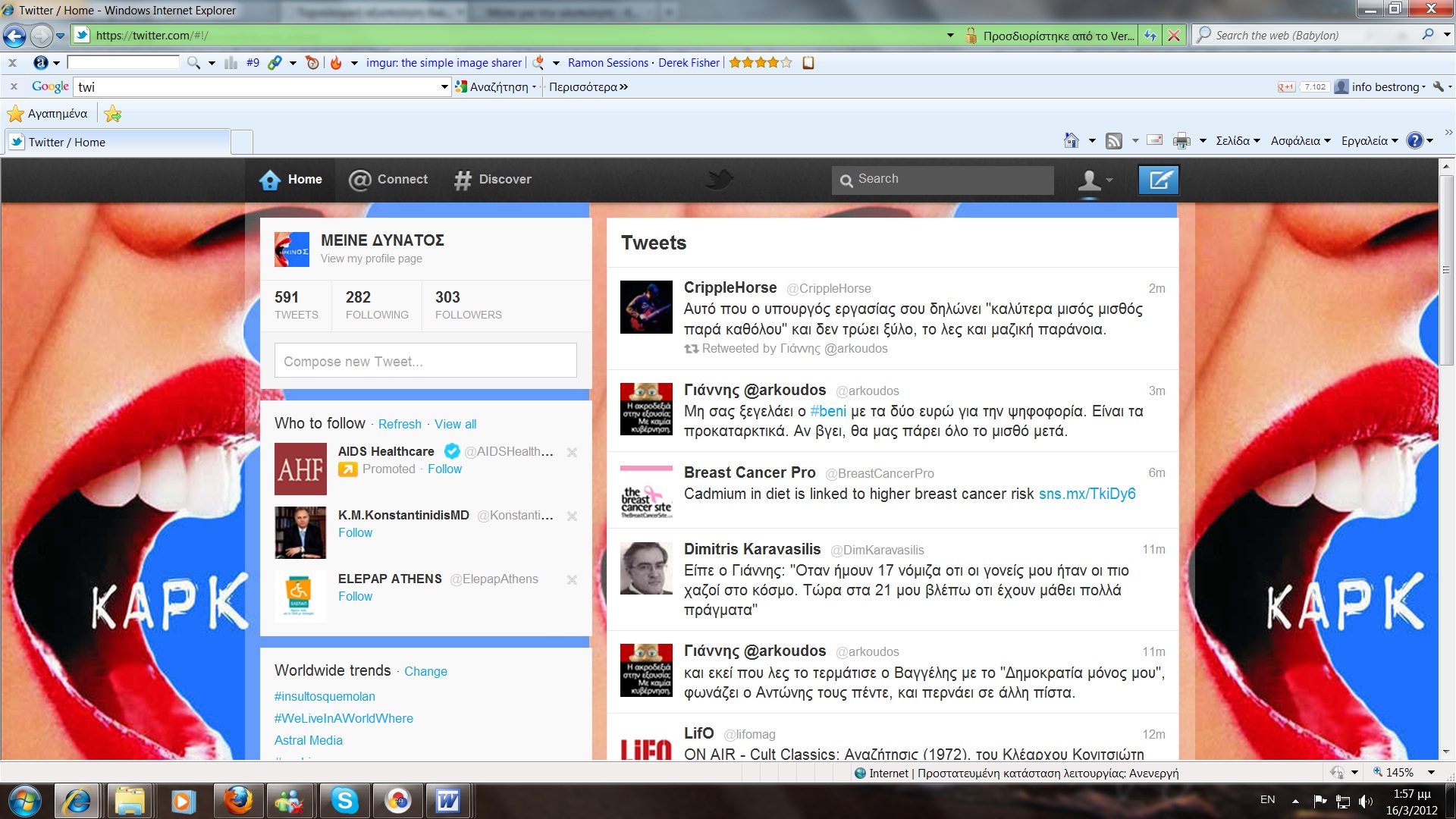Stop loading with the red X icon
This screenshot has width=1456, height=819.
tap(1174, 35)
